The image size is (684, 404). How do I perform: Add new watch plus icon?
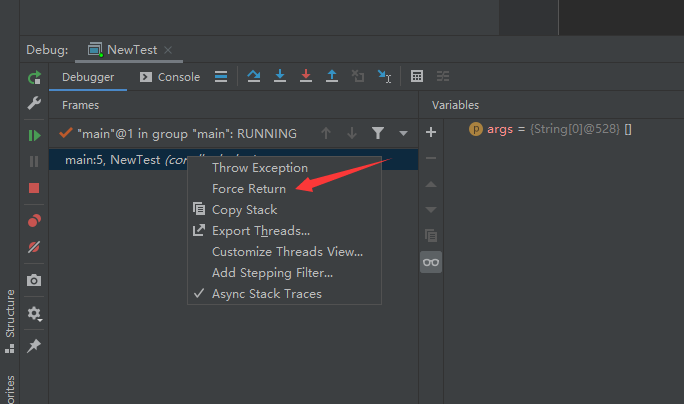(431, 132)
